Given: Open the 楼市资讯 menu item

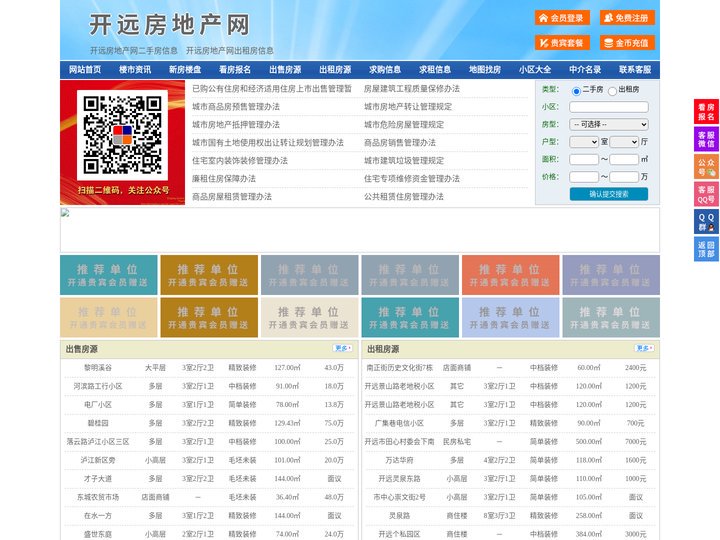Looking at the screenshot, I should coord(135,70).
